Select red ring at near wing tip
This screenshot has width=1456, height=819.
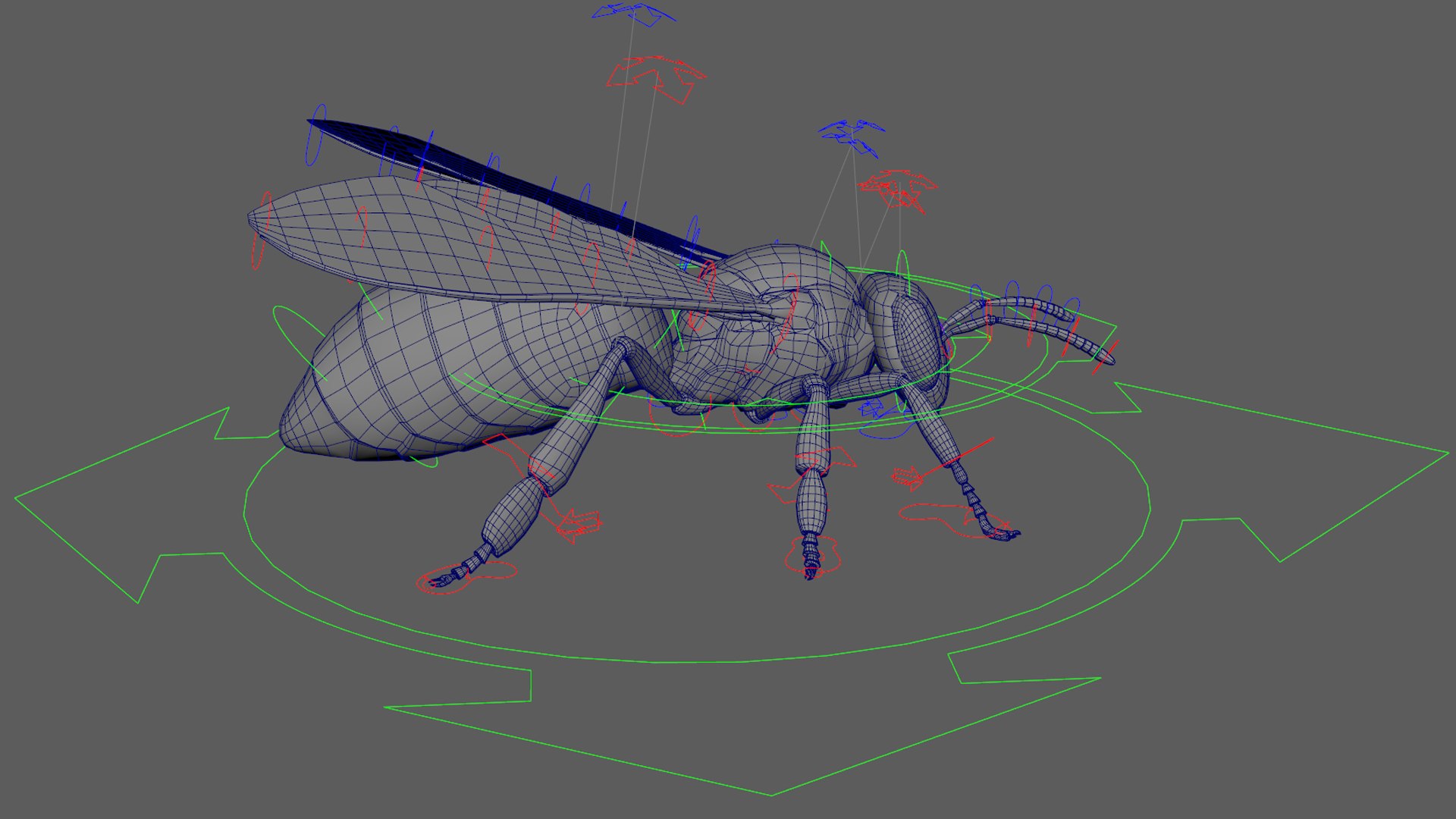point(261,231)
